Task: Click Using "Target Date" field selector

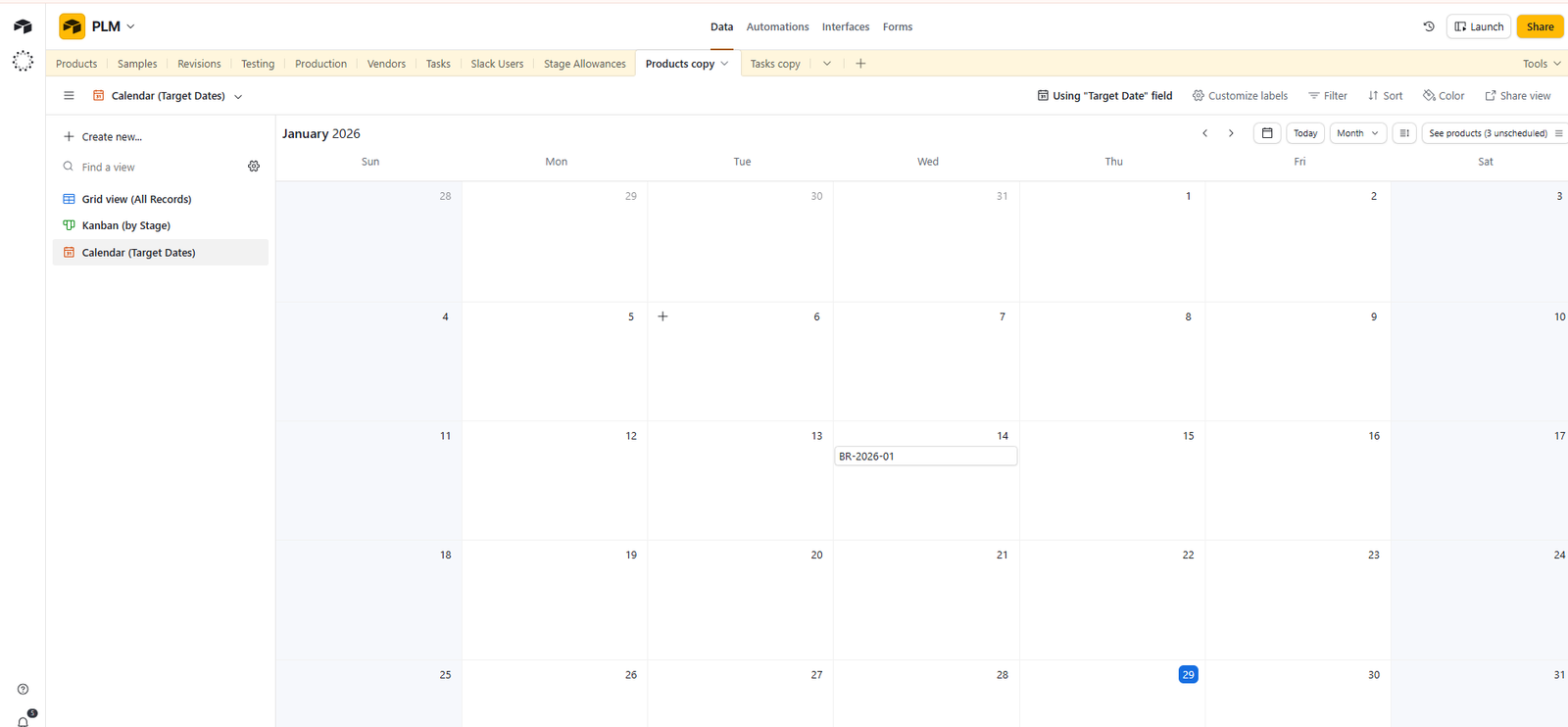Action: click(1104, 96)
